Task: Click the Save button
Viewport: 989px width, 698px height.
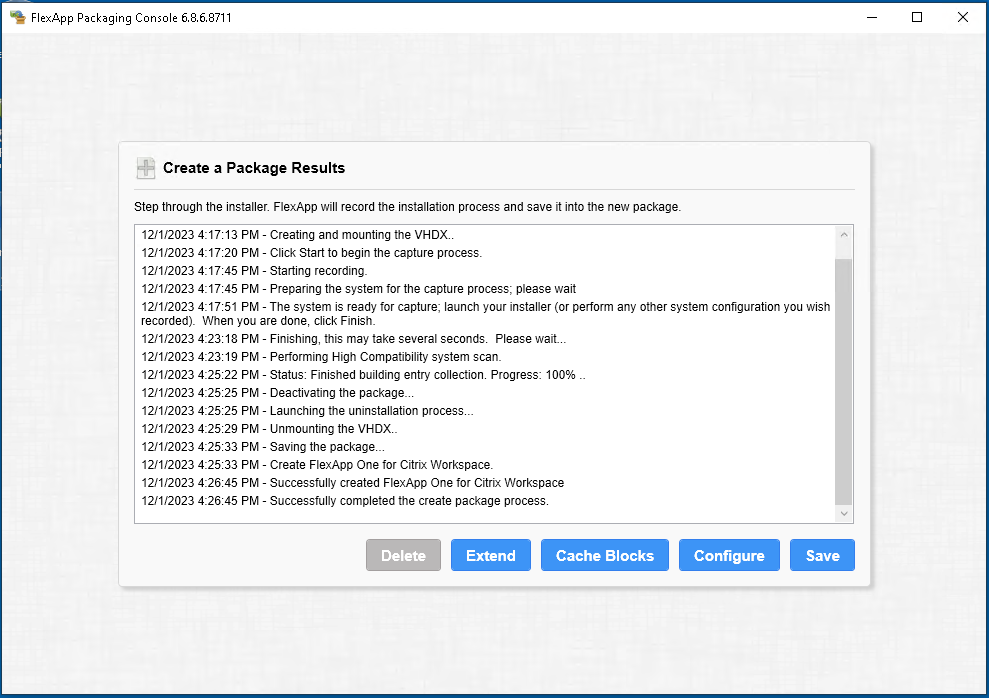Action: 822,555
